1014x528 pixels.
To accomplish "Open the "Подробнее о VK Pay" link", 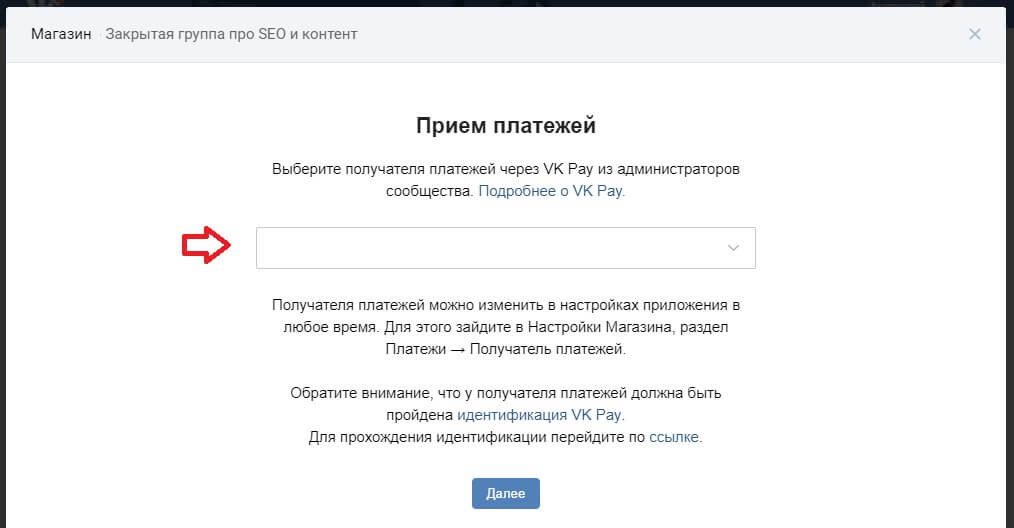I will point(551,190).
